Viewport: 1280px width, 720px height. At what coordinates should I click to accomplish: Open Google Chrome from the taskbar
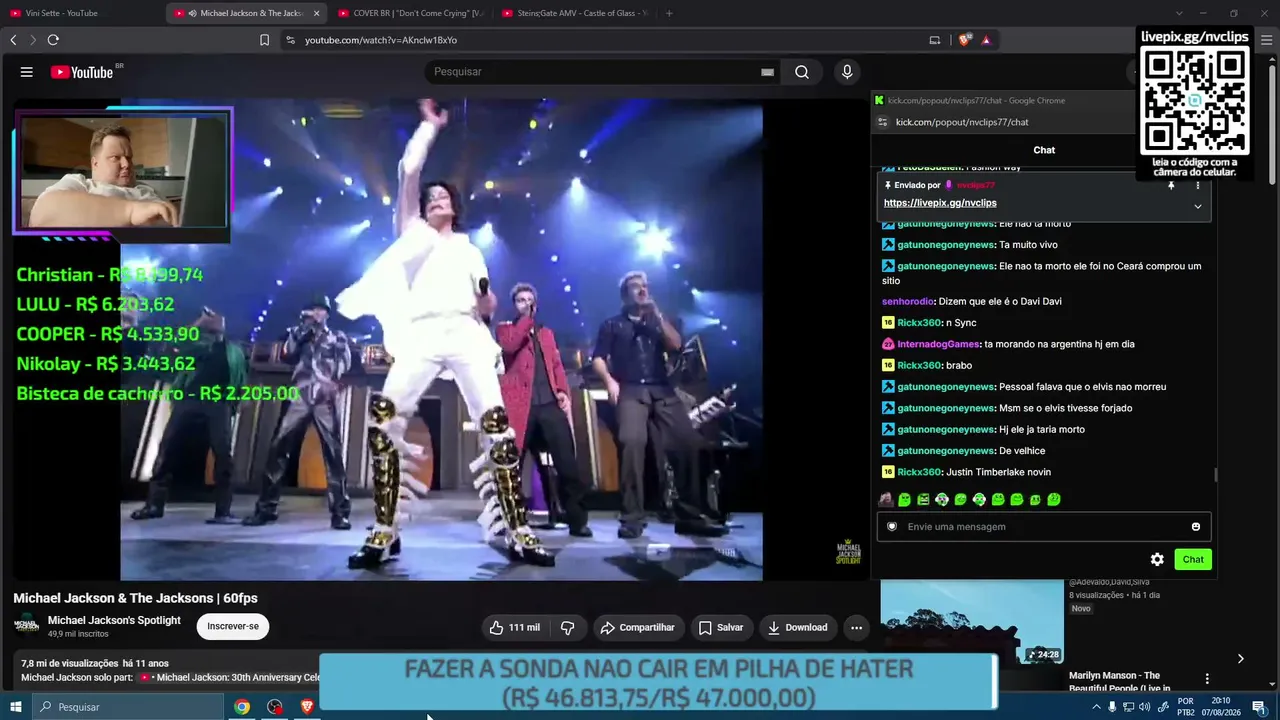point(242,707)
